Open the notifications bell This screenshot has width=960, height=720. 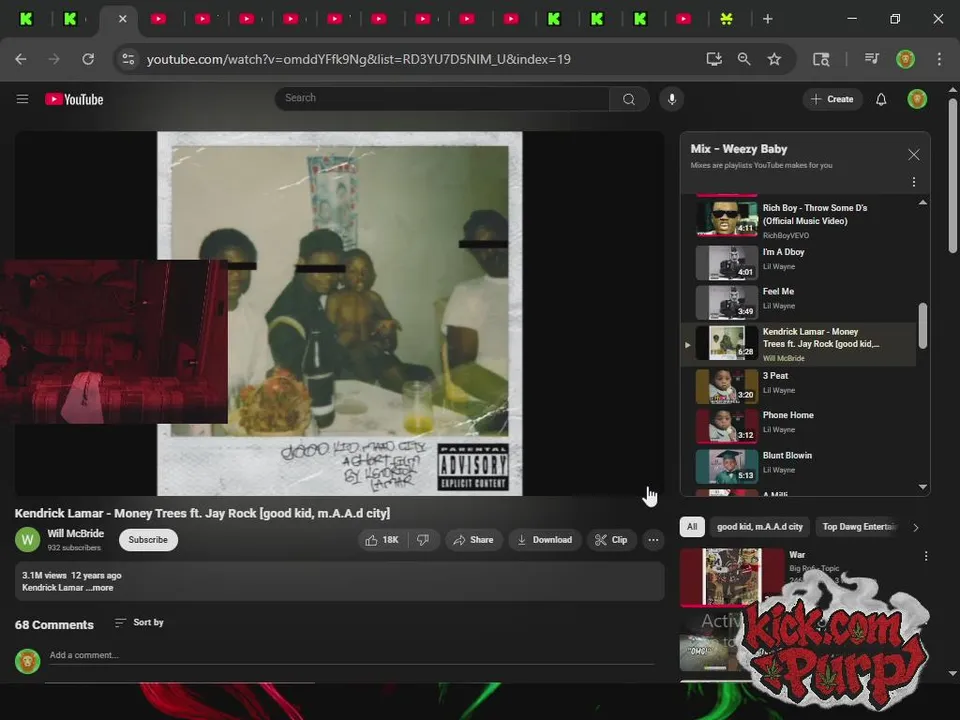point(881,99)
